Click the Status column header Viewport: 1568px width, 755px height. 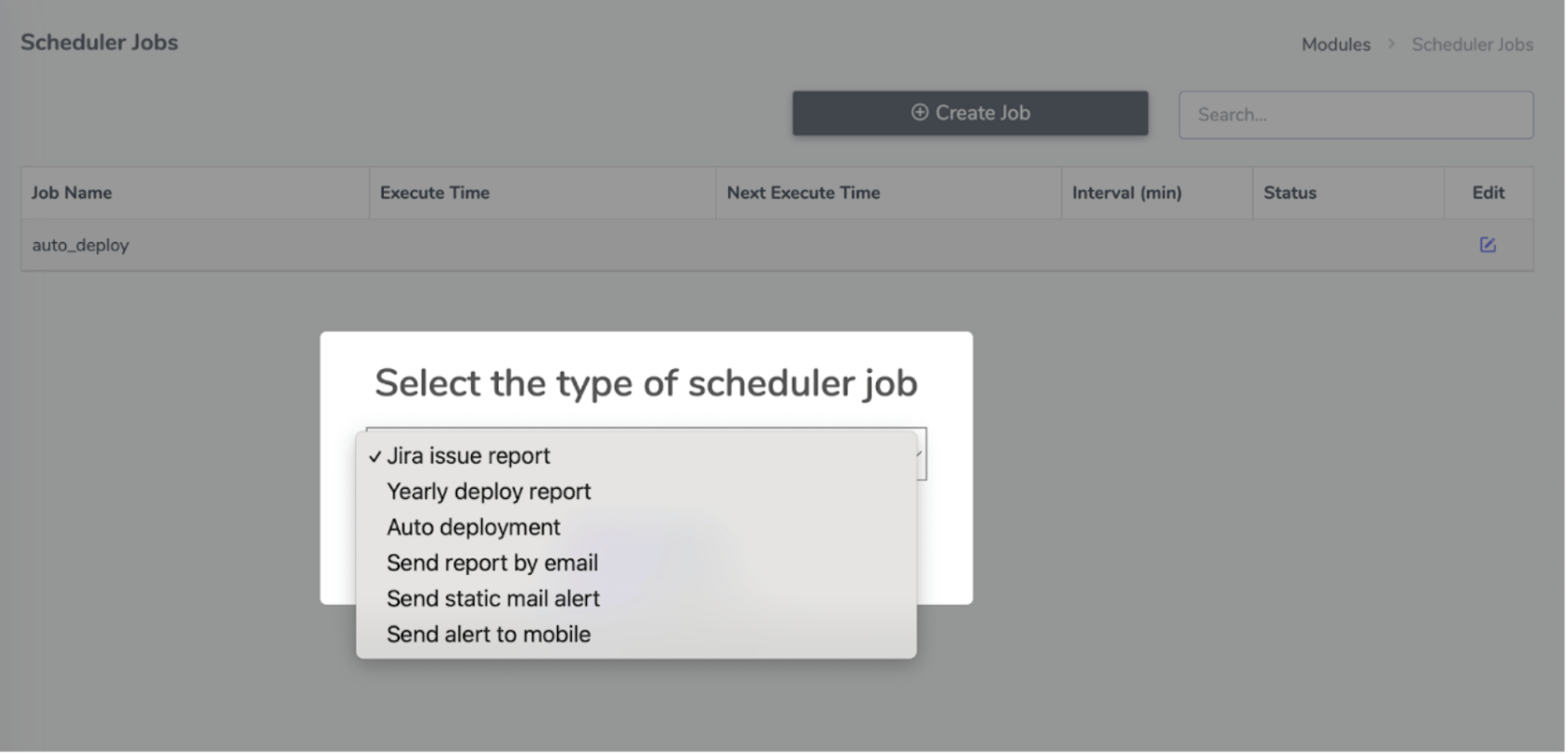[x=1289, y=193]
